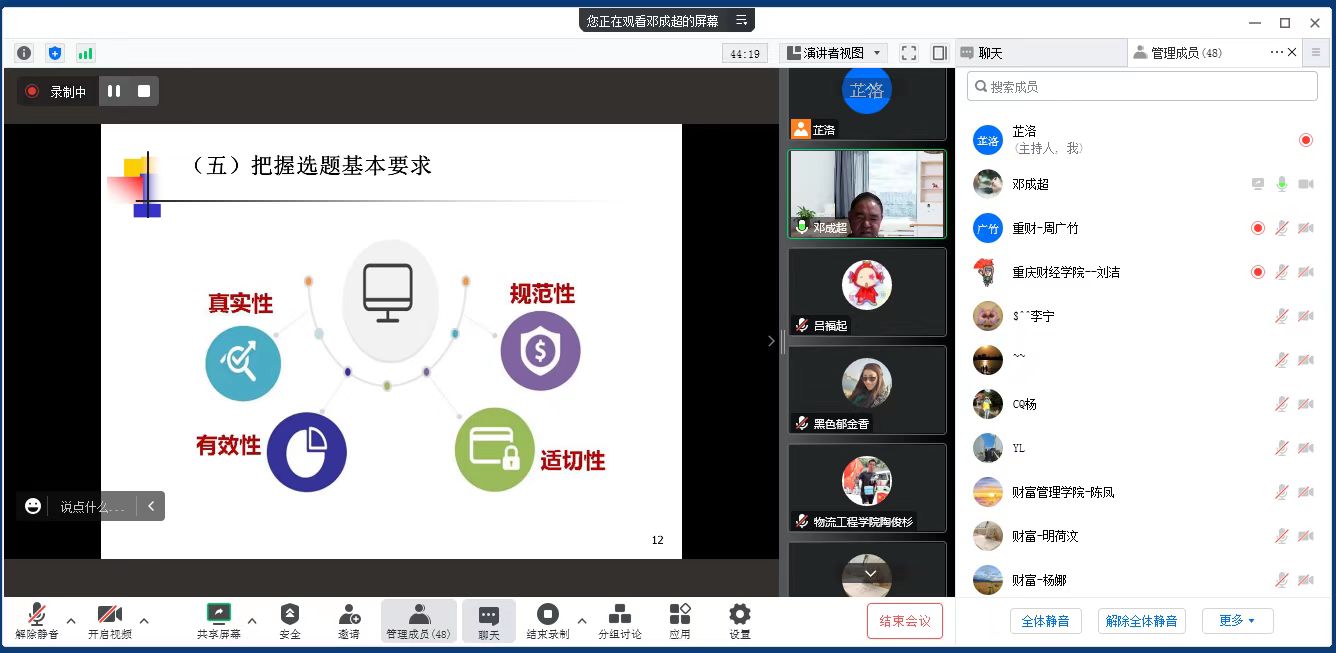The image size is (1336, 653).
Task: Switch to the Chat (聊天) tab
Action: [1040, 53]
